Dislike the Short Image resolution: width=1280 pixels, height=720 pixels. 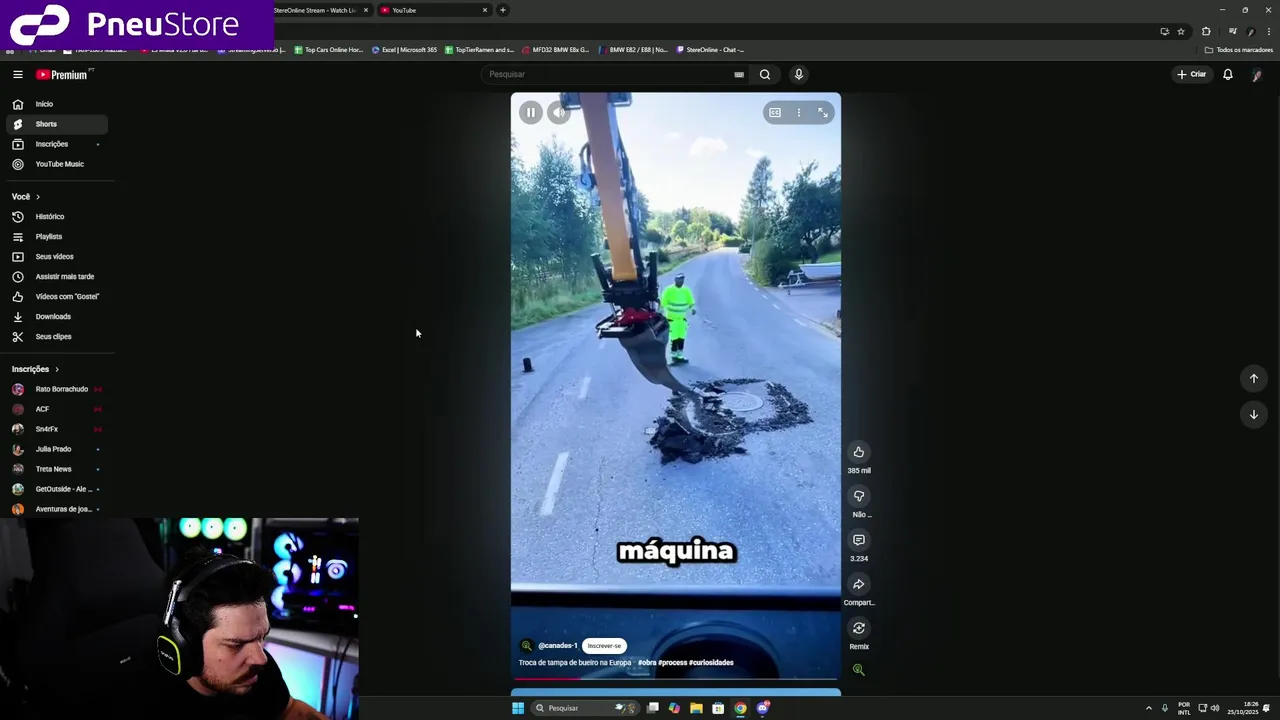(x=859, y=496)
